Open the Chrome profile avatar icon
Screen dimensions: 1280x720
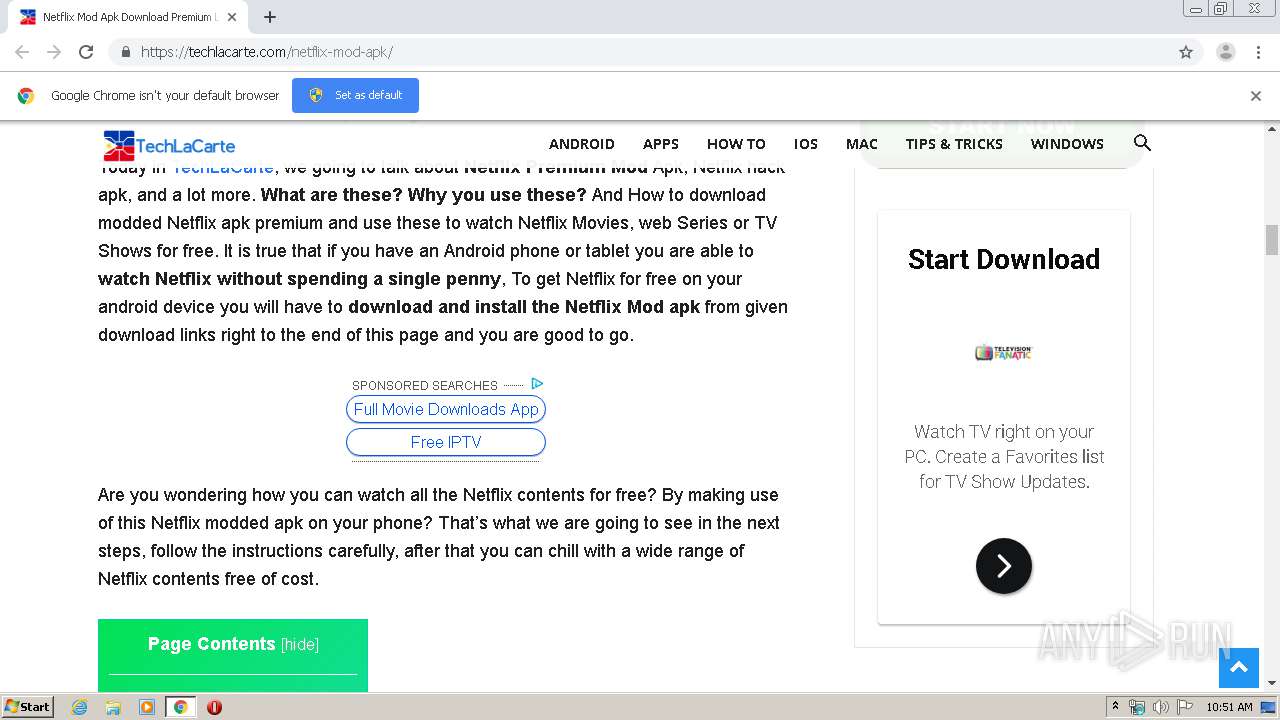tap(1226, 52)
